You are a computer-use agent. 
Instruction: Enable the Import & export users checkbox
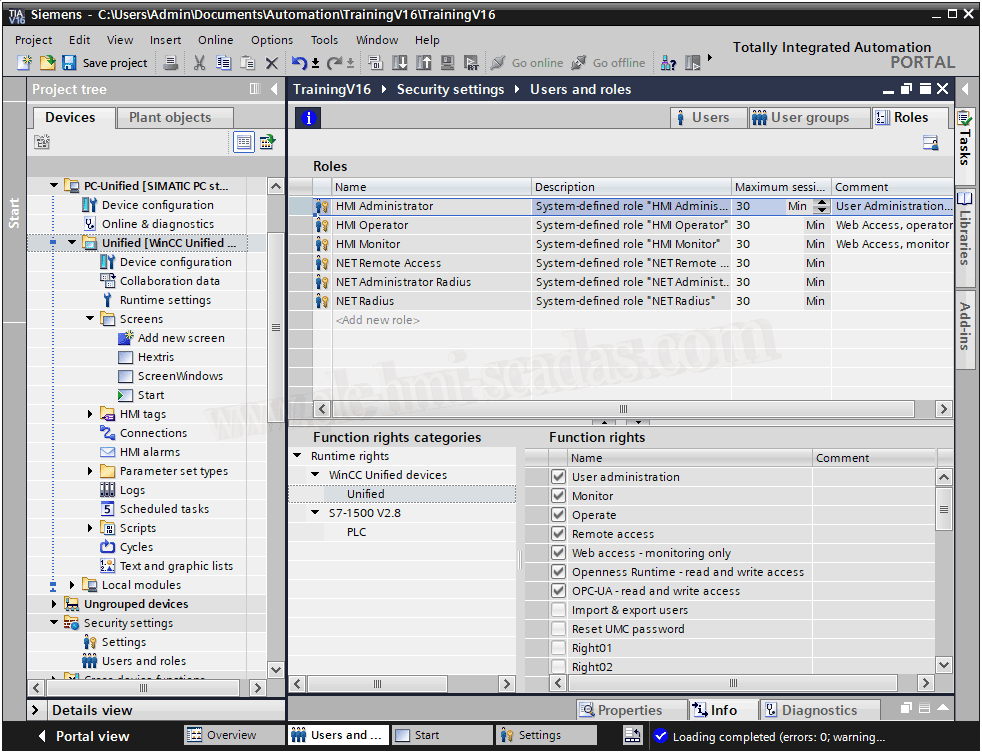(559, 610)
